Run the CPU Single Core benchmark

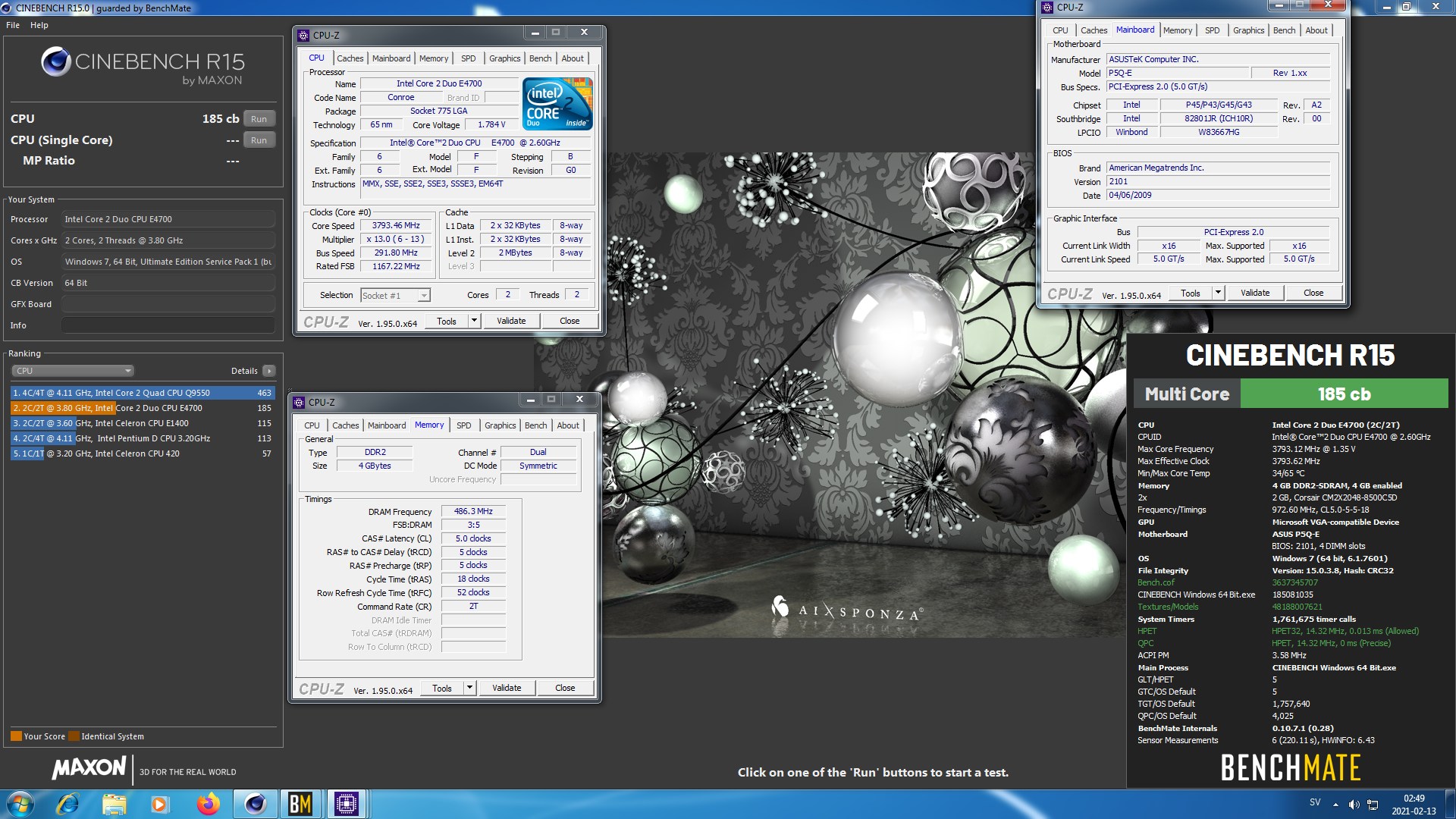pos(259,140)
